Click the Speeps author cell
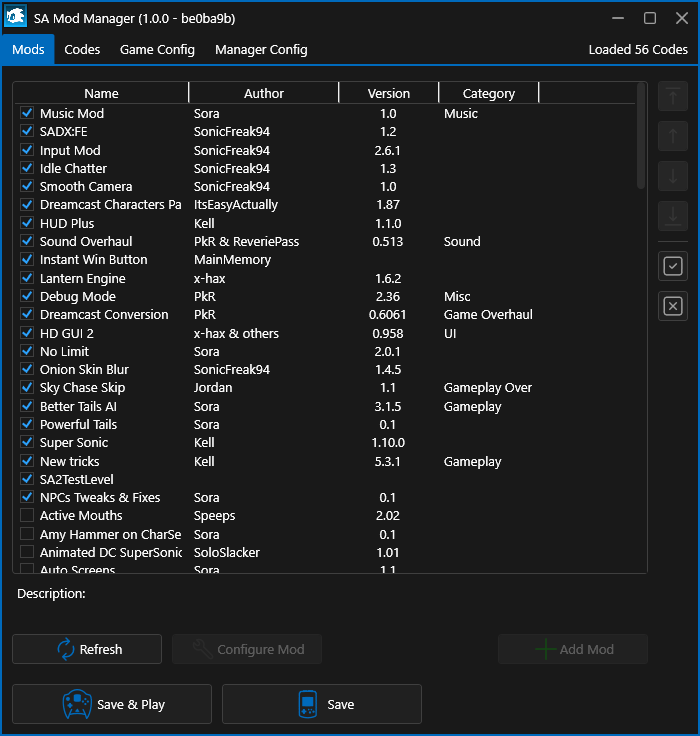The height and width of the screenshot is (736, 700). 215,516
